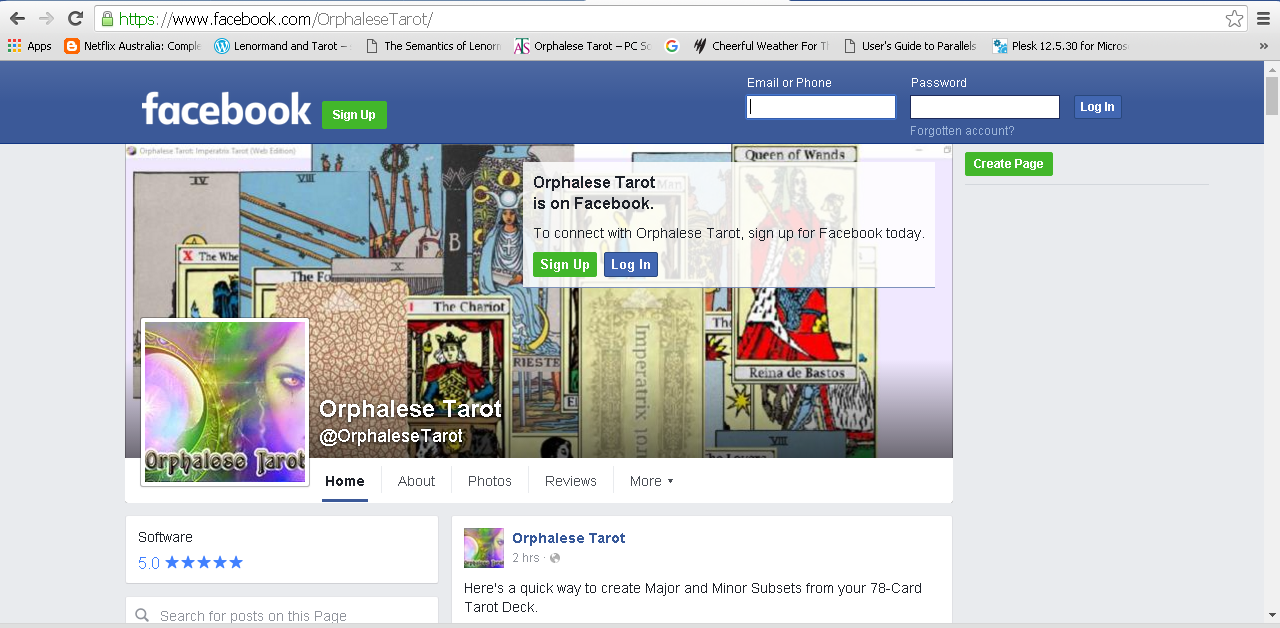
Task: Click the public globe icon on the post
Action: point(555,558)
